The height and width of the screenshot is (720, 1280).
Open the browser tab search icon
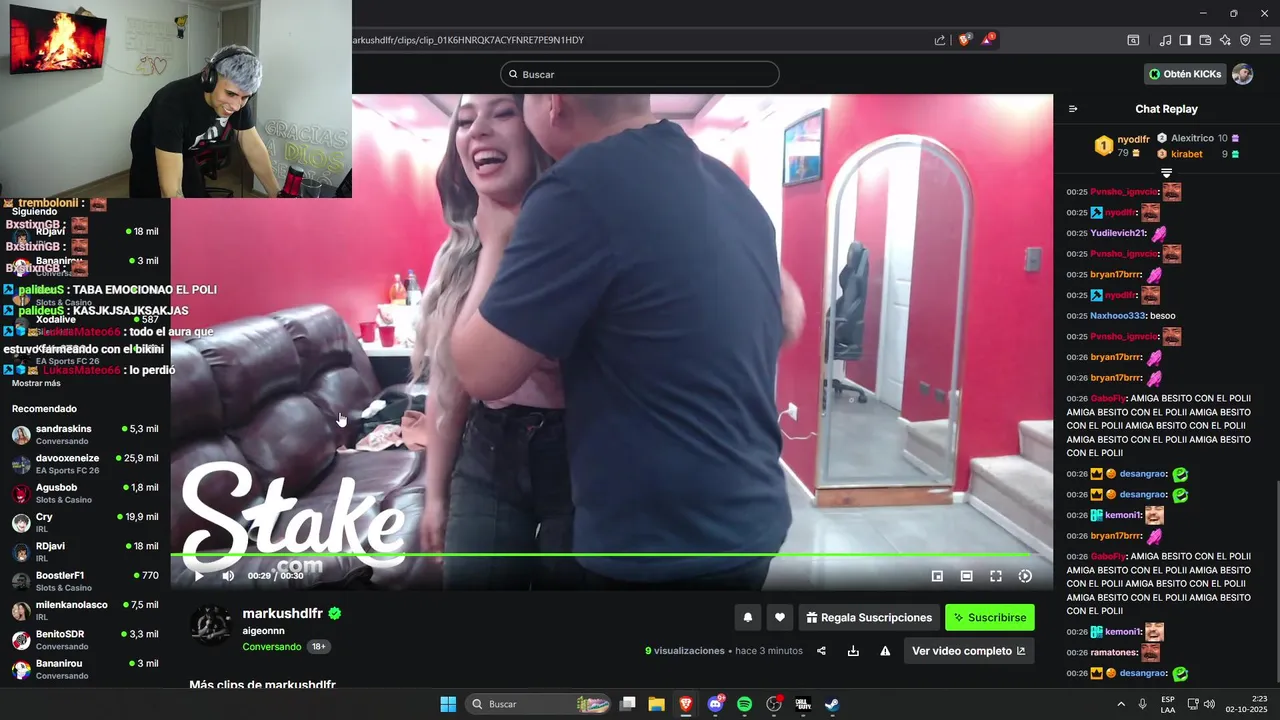point(1133,40)
